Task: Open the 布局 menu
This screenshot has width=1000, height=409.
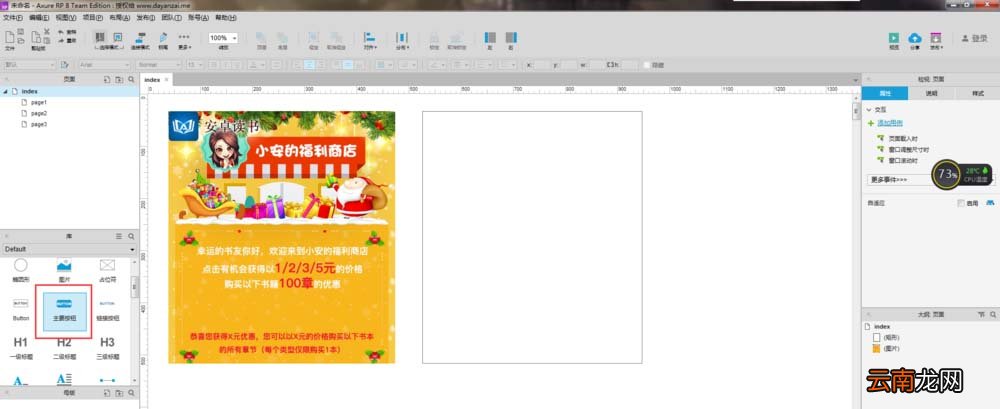Action: click(x=119, y=18)
